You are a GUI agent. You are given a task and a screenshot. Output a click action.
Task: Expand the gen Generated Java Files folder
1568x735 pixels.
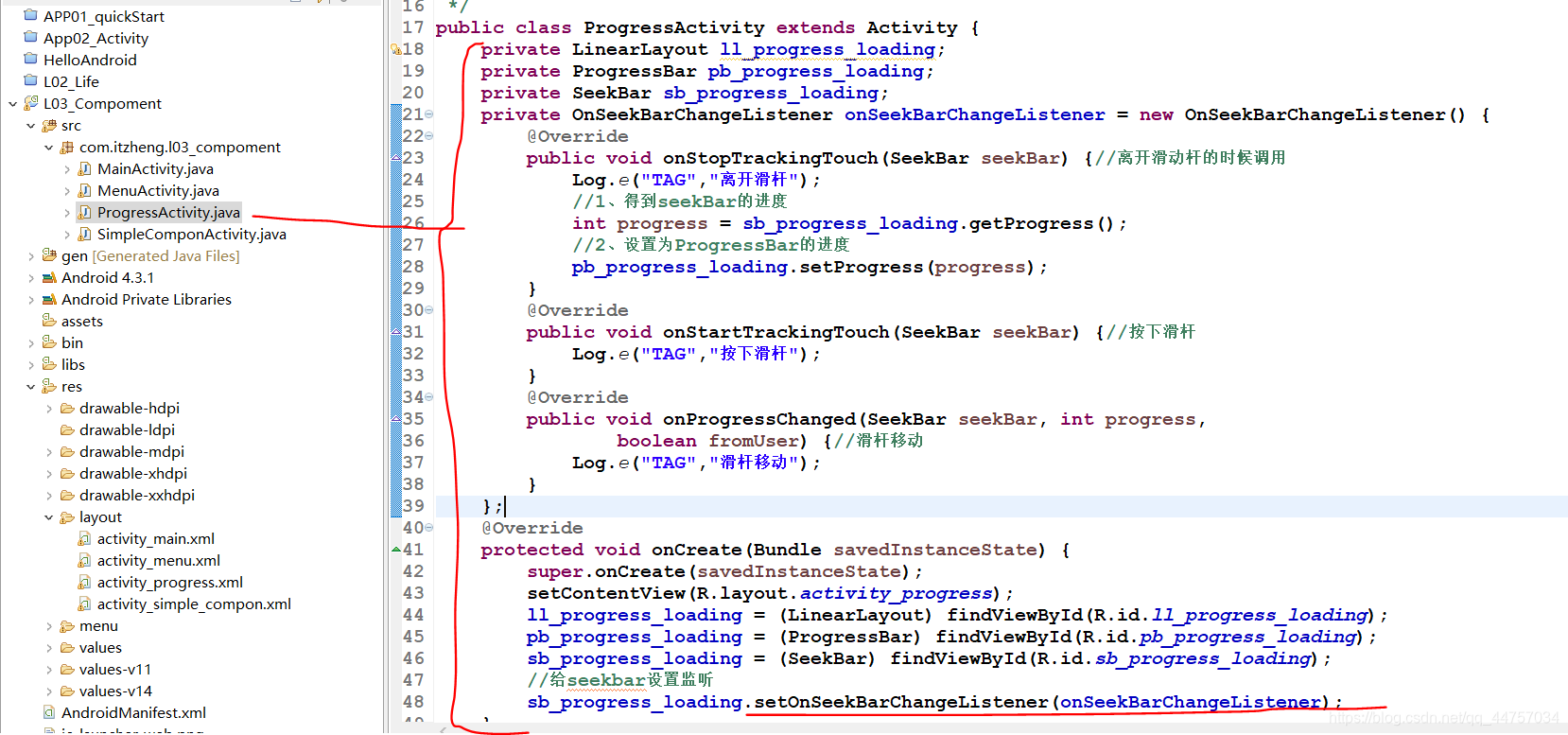(30, 256)
